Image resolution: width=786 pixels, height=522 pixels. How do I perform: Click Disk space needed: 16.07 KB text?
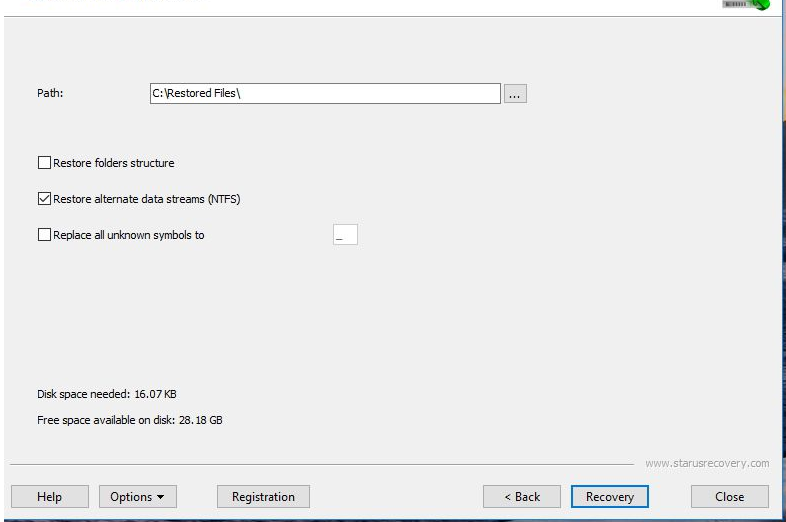[107, 394]
